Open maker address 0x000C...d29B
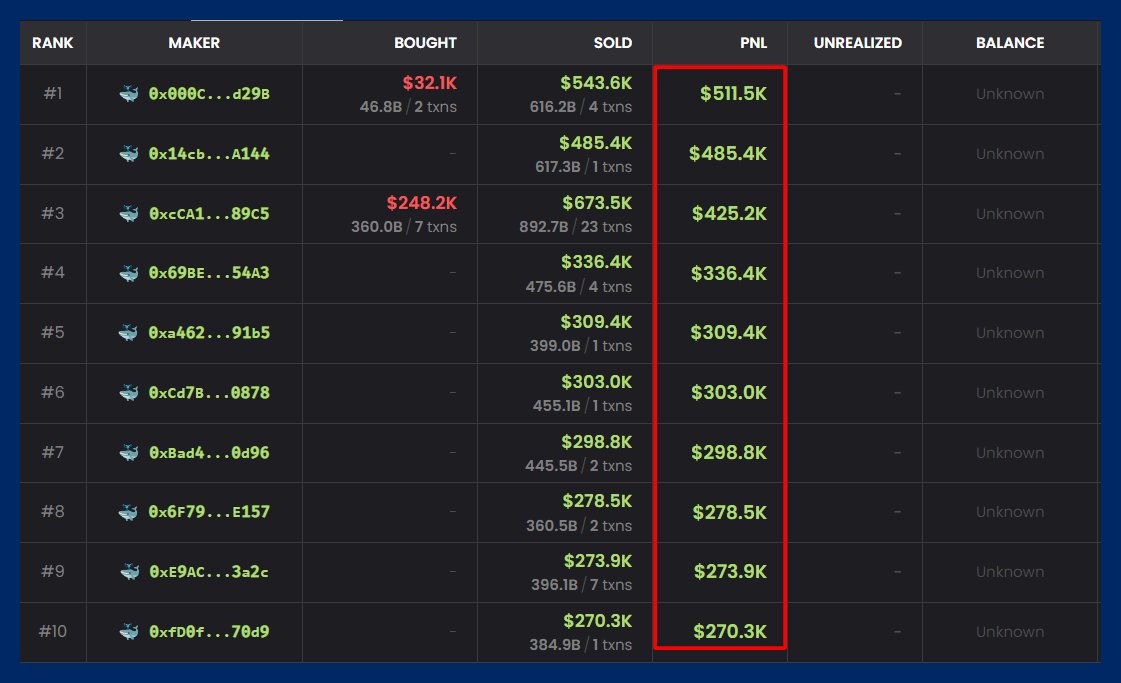The width and height of the screenshot is (1121, 683). 209,94
